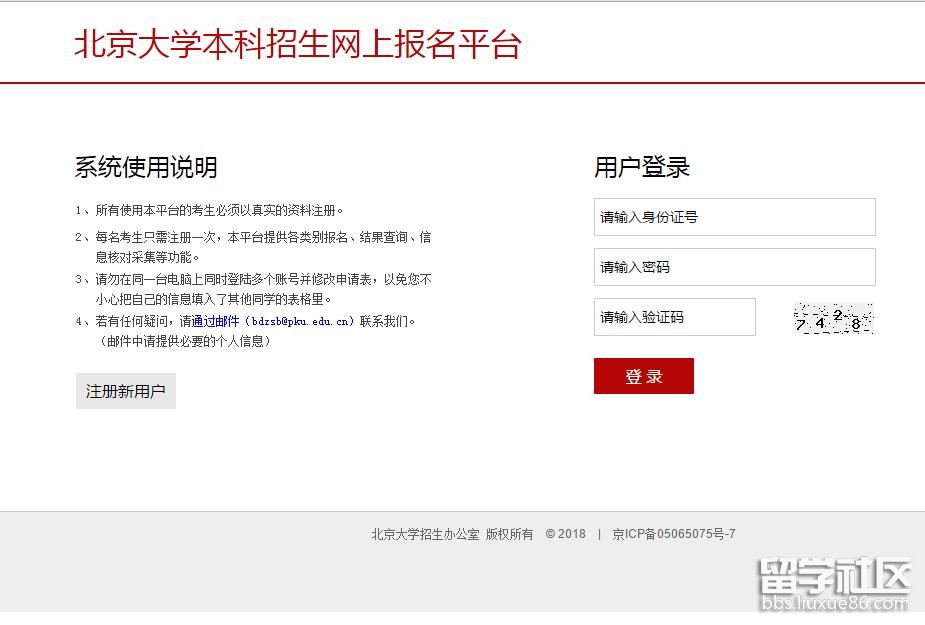
Task: Click 版权所有 text in the footer
Action: (x=510, y=534)
